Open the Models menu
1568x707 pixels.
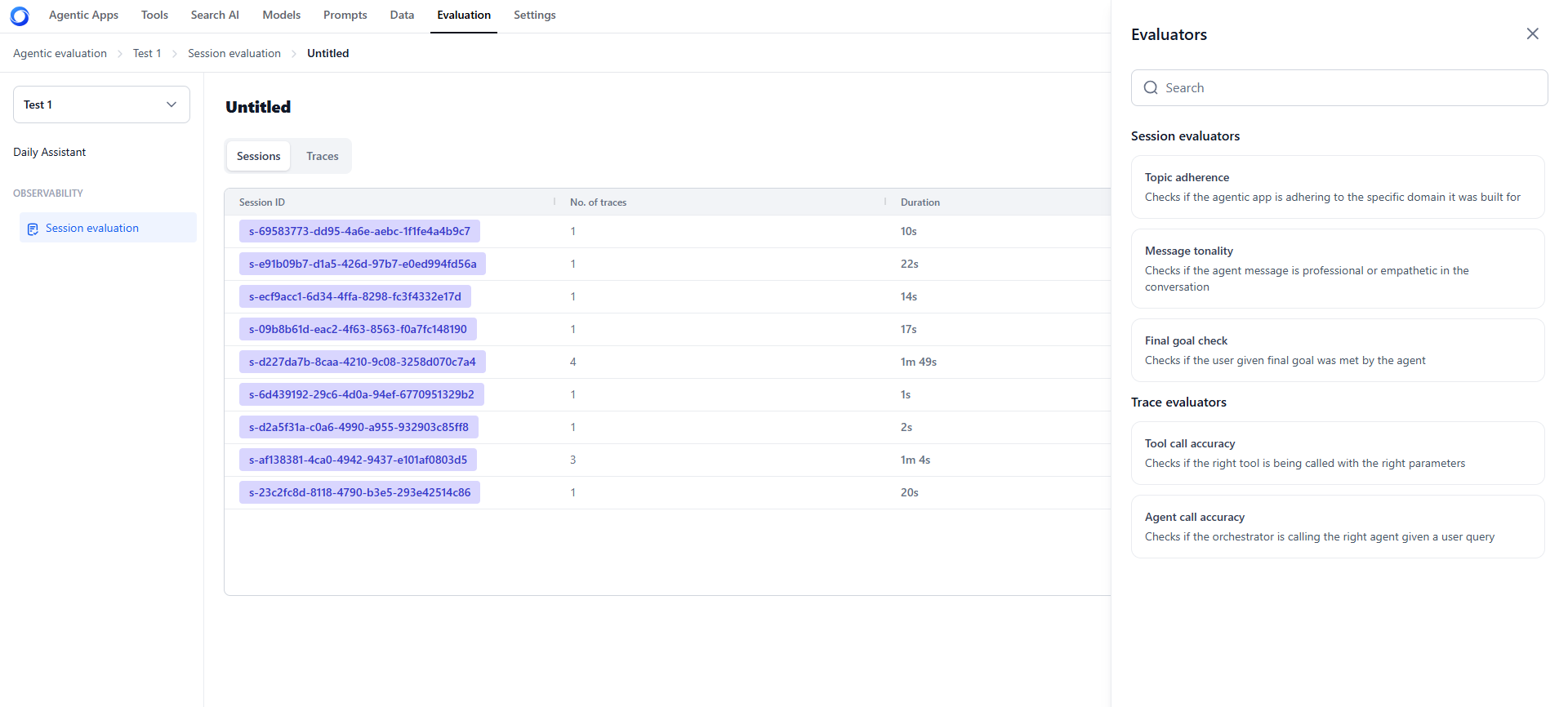[282, 15]
